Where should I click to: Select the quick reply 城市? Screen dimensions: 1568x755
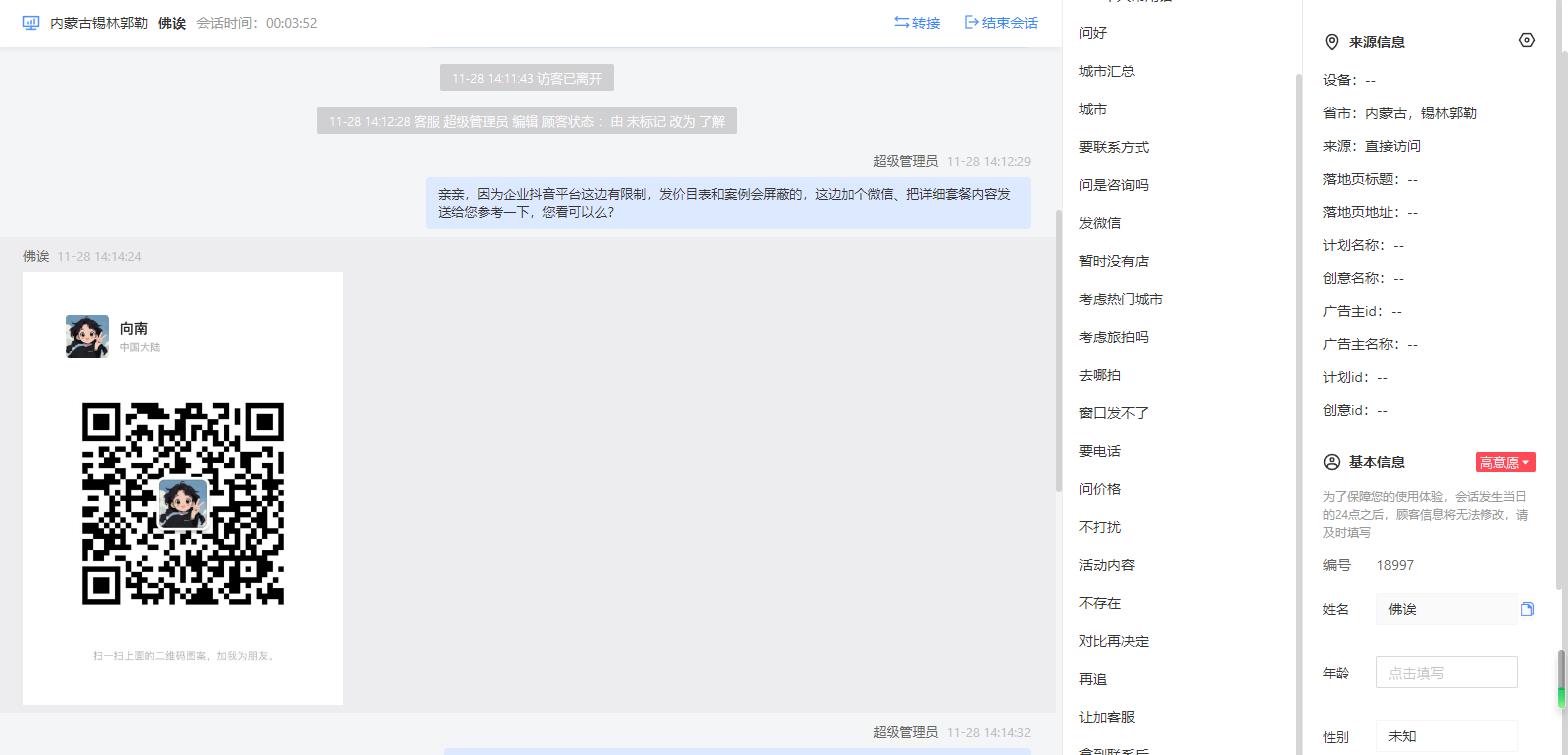pos(1093,109)
